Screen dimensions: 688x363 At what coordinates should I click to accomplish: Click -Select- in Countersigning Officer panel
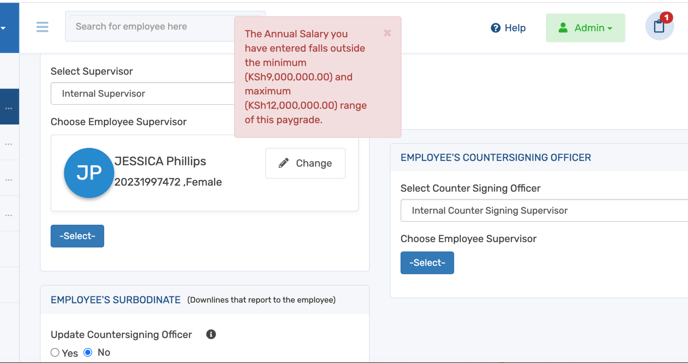pos(427,263)
